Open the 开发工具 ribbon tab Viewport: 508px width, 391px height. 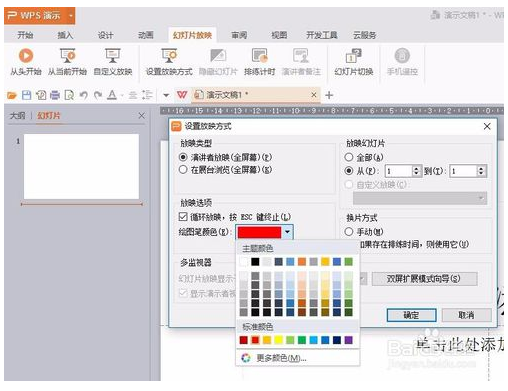point(322,35)
